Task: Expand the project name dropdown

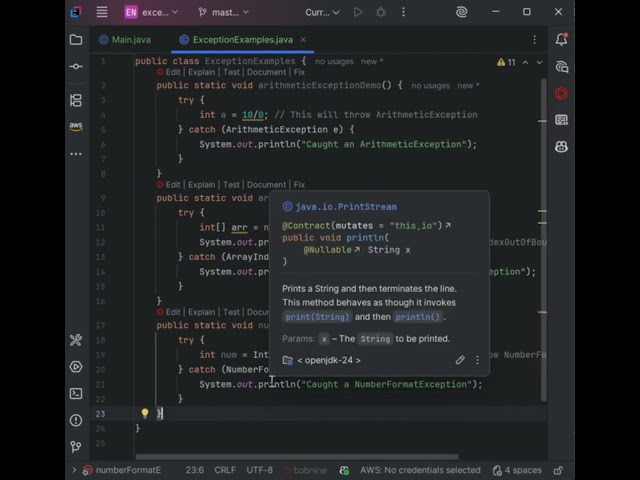Action: click(151, 12)
